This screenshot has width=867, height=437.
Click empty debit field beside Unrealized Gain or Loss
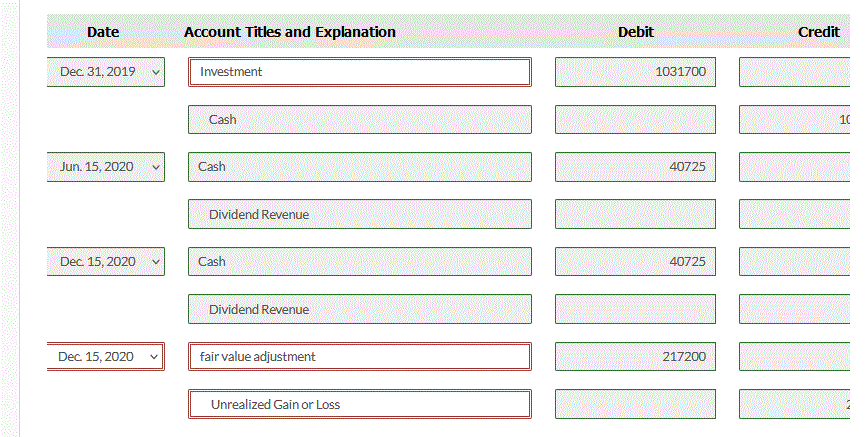coord(635,405)
